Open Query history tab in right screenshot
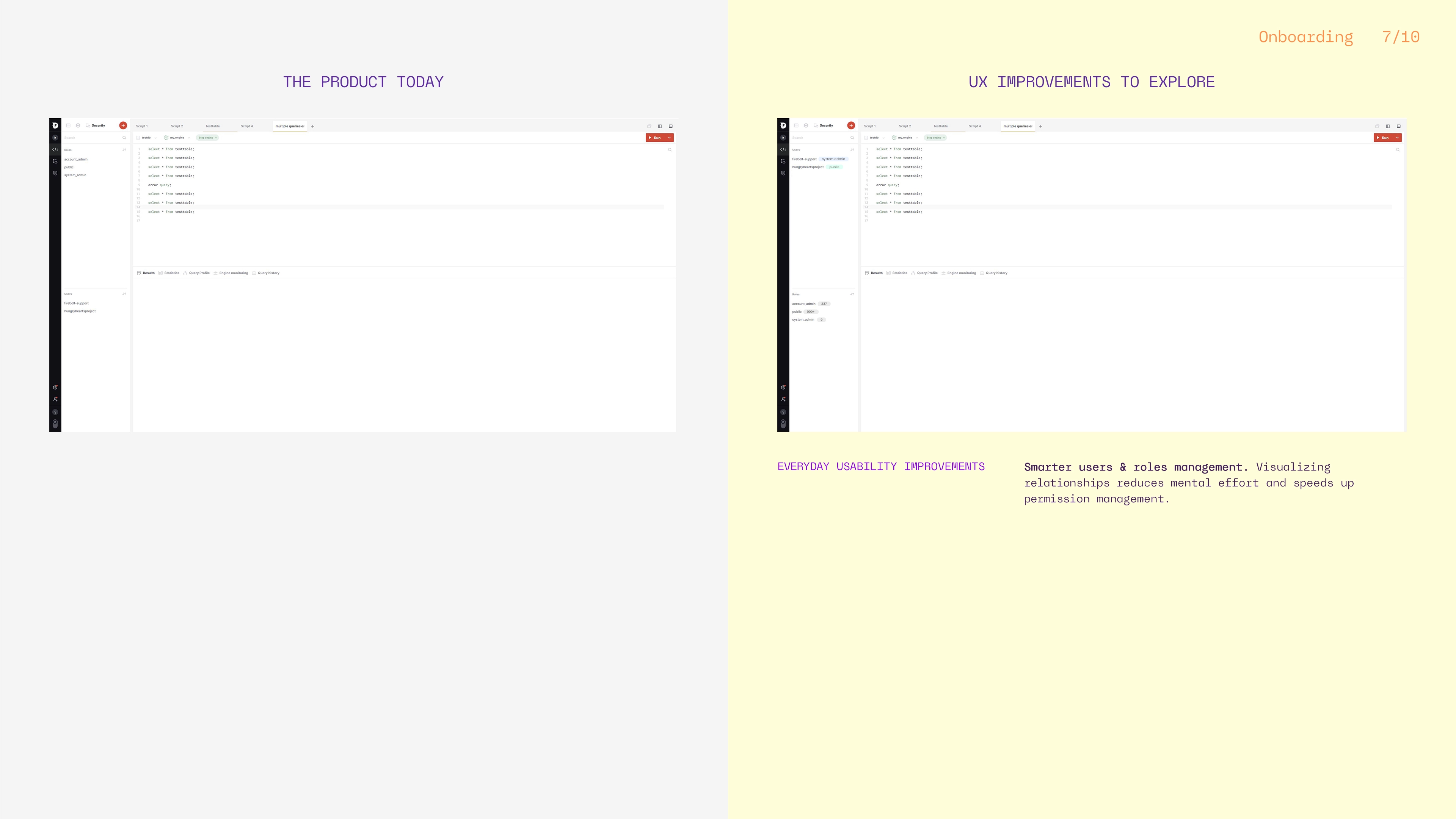The image size is (1456, 819). (x=996, y=273)
